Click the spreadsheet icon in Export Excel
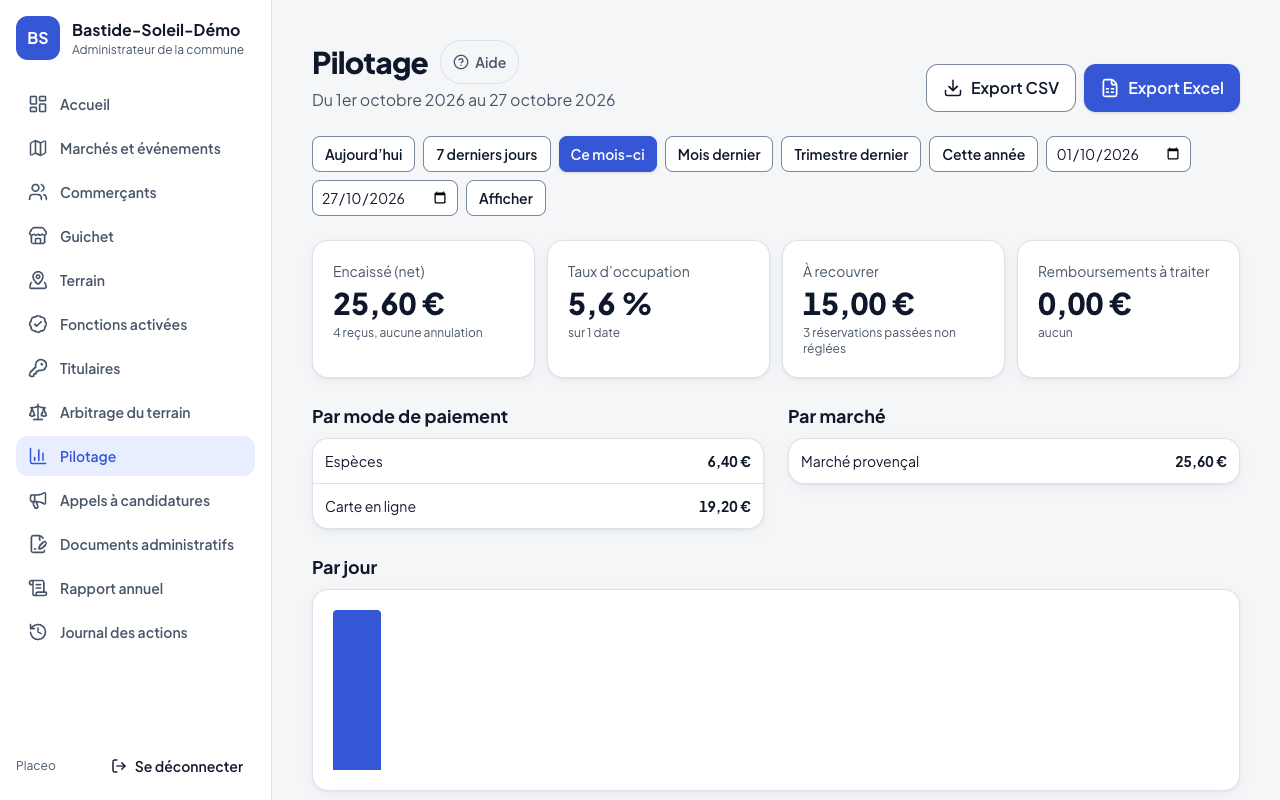This screenshot has width=1280, height=800. [x=1110, y=88]
